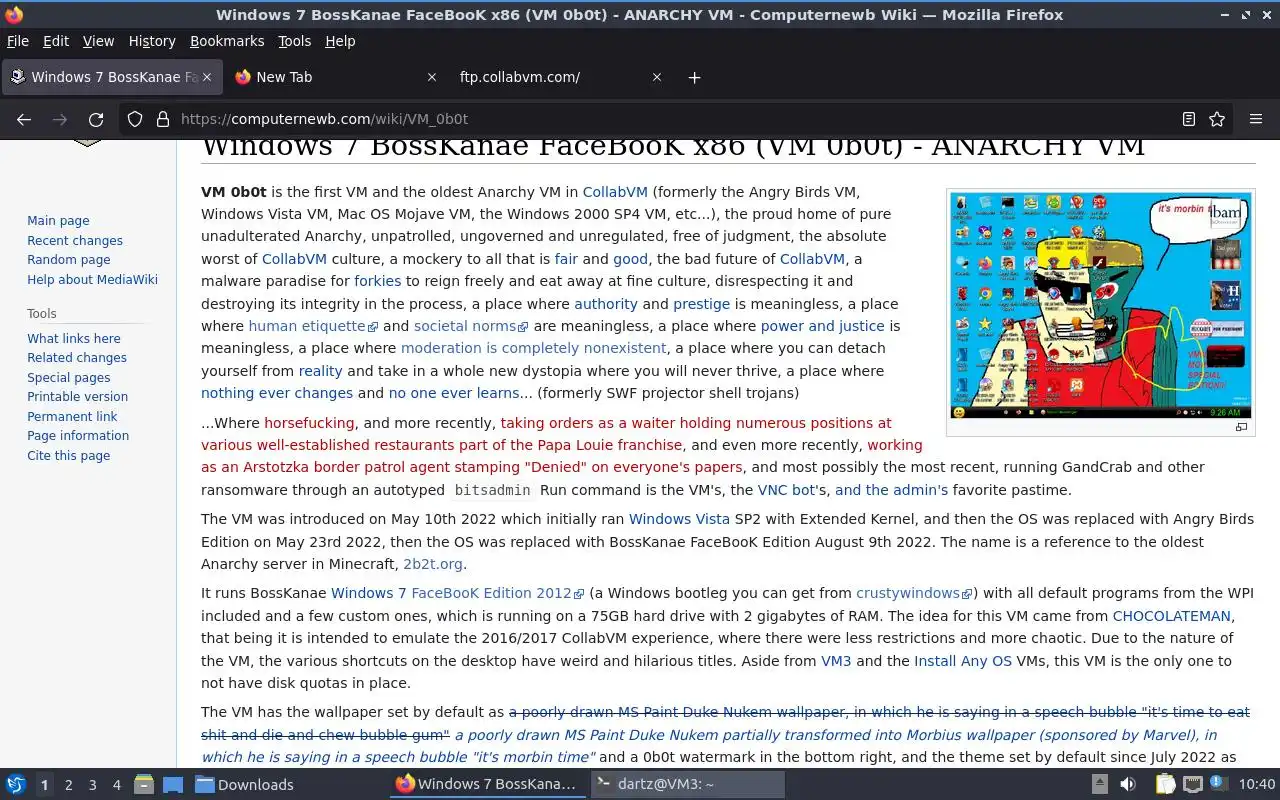Open Recent changes in sidebar
This screenshot has height=800, width=1280.
point(75,241)
